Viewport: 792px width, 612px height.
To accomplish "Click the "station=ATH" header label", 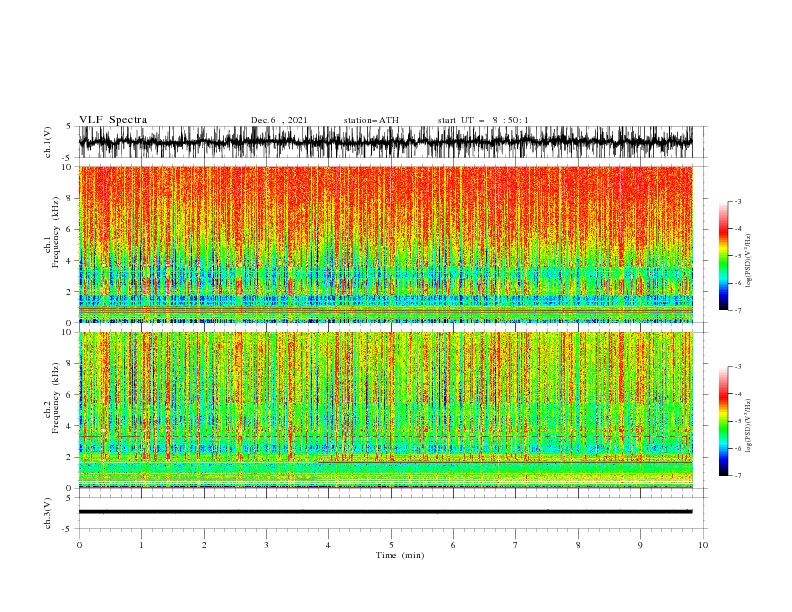I will (x=371, y=120).
